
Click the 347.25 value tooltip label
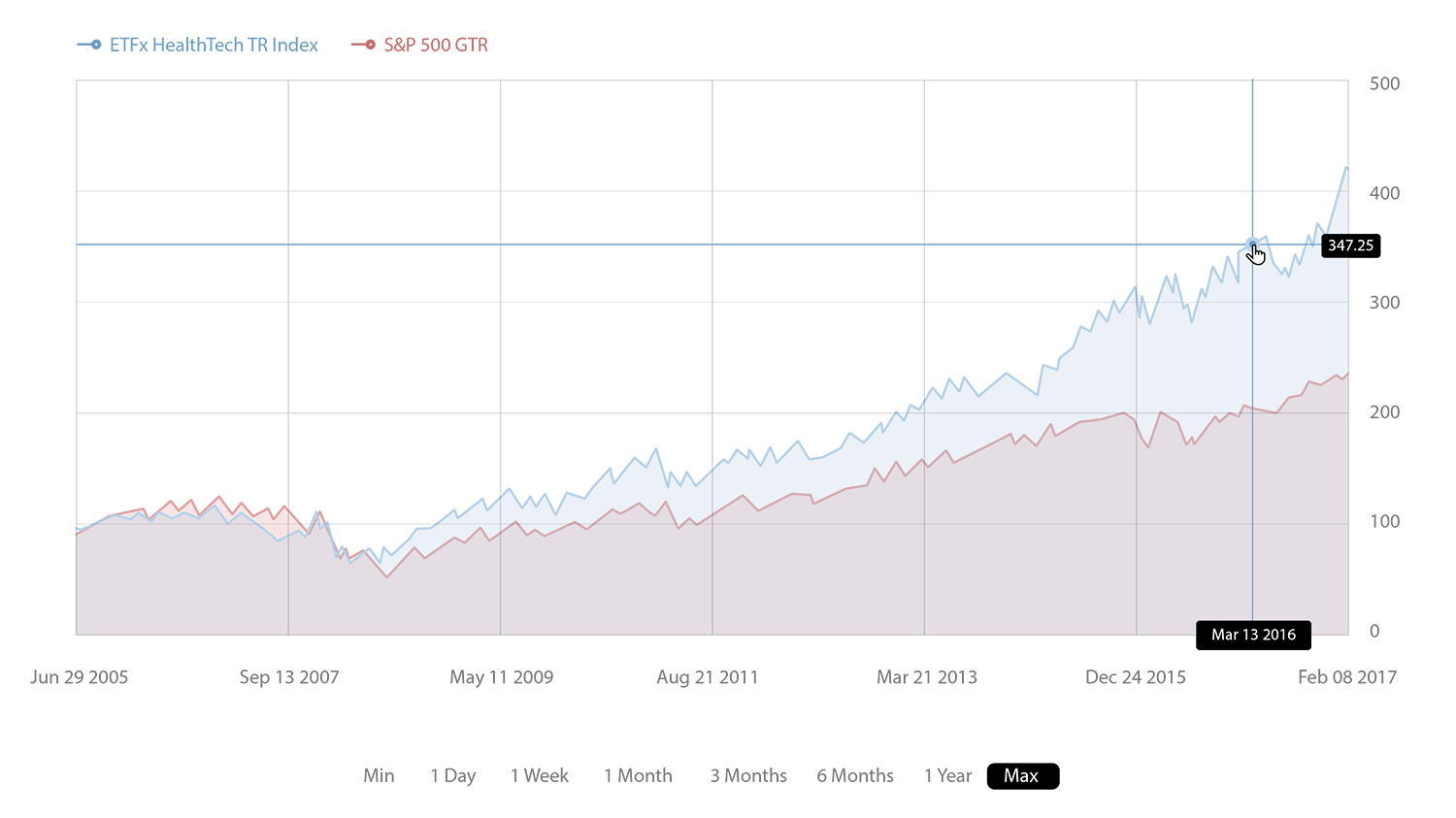(x=1350, y=245)
